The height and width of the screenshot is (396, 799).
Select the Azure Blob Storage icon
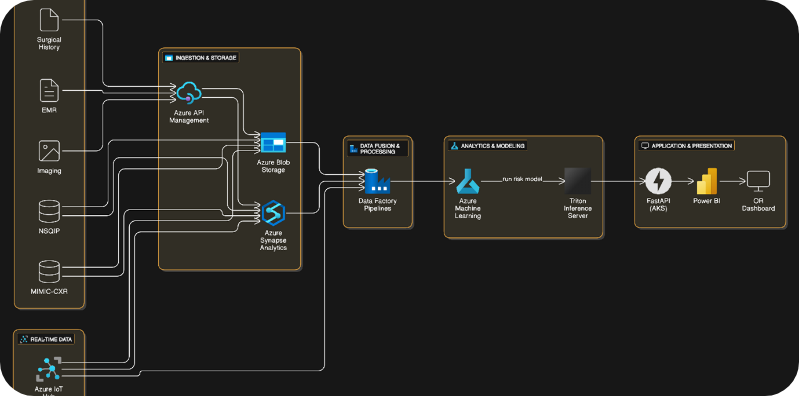pyautogui.click(x=274, y=142)
